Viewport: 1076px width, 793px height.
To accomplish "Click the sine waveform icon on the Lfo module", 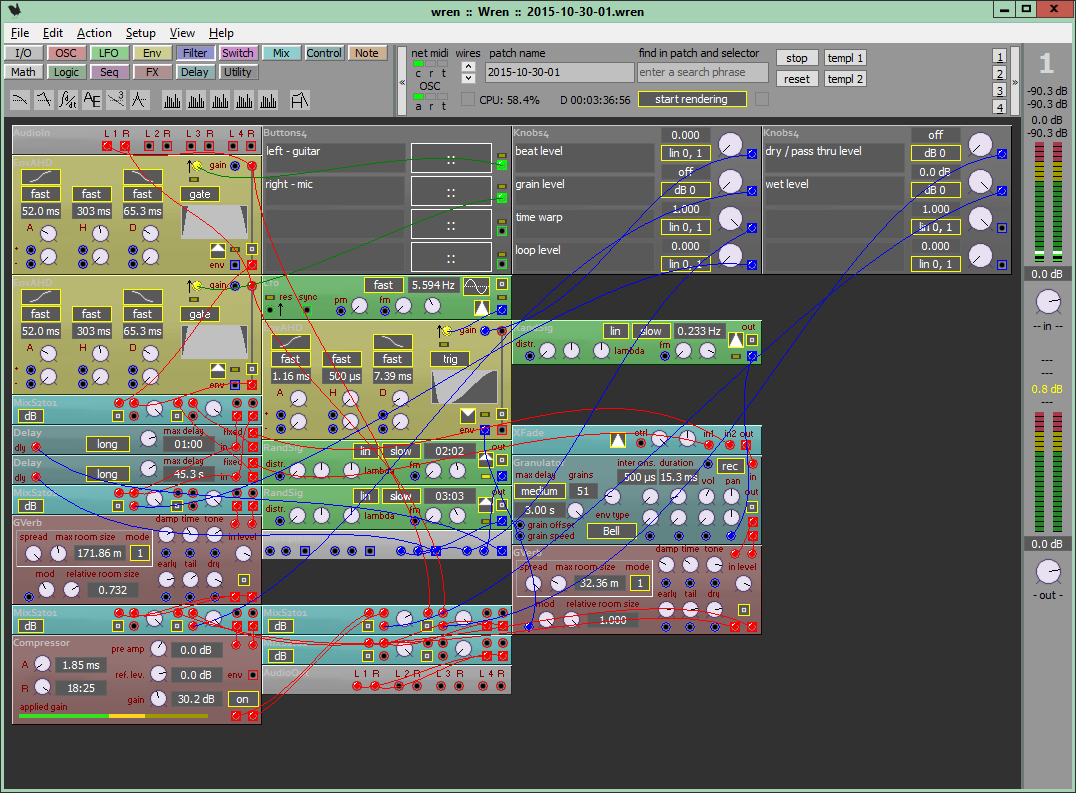I will 476,285.
